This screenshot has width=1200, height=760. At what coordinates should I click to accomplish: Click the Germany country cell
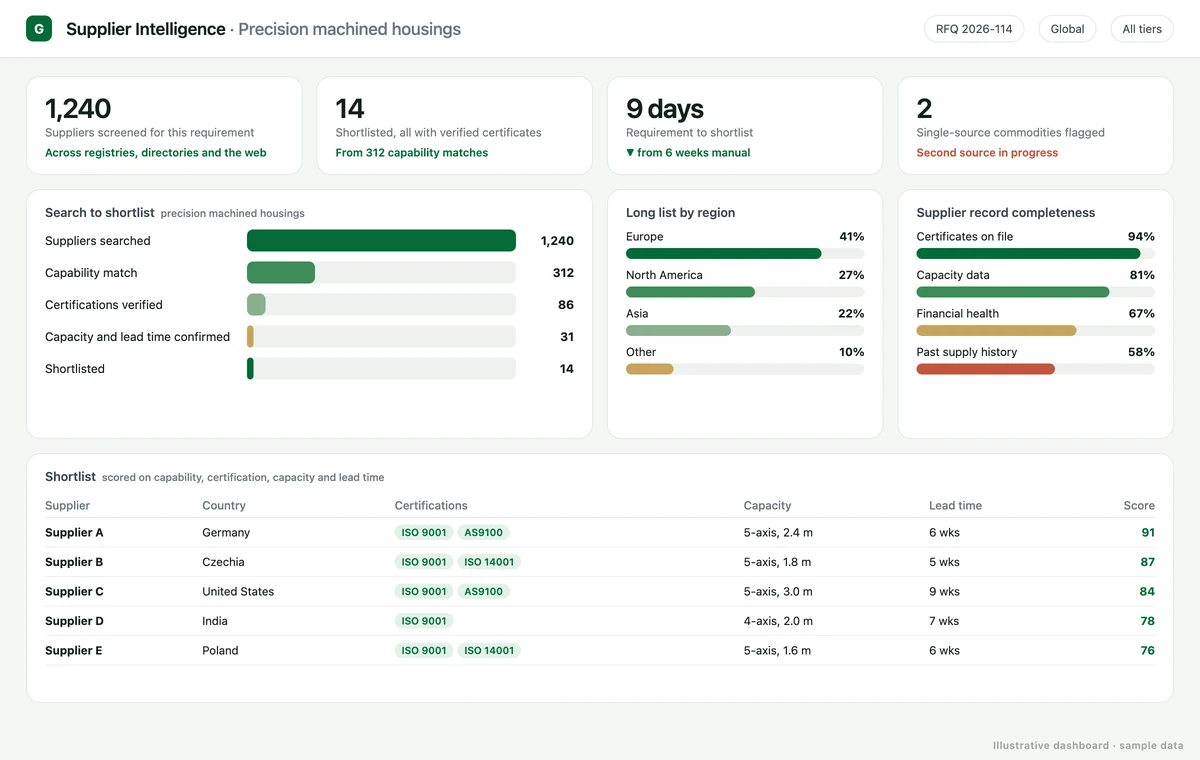coord(226,533)
